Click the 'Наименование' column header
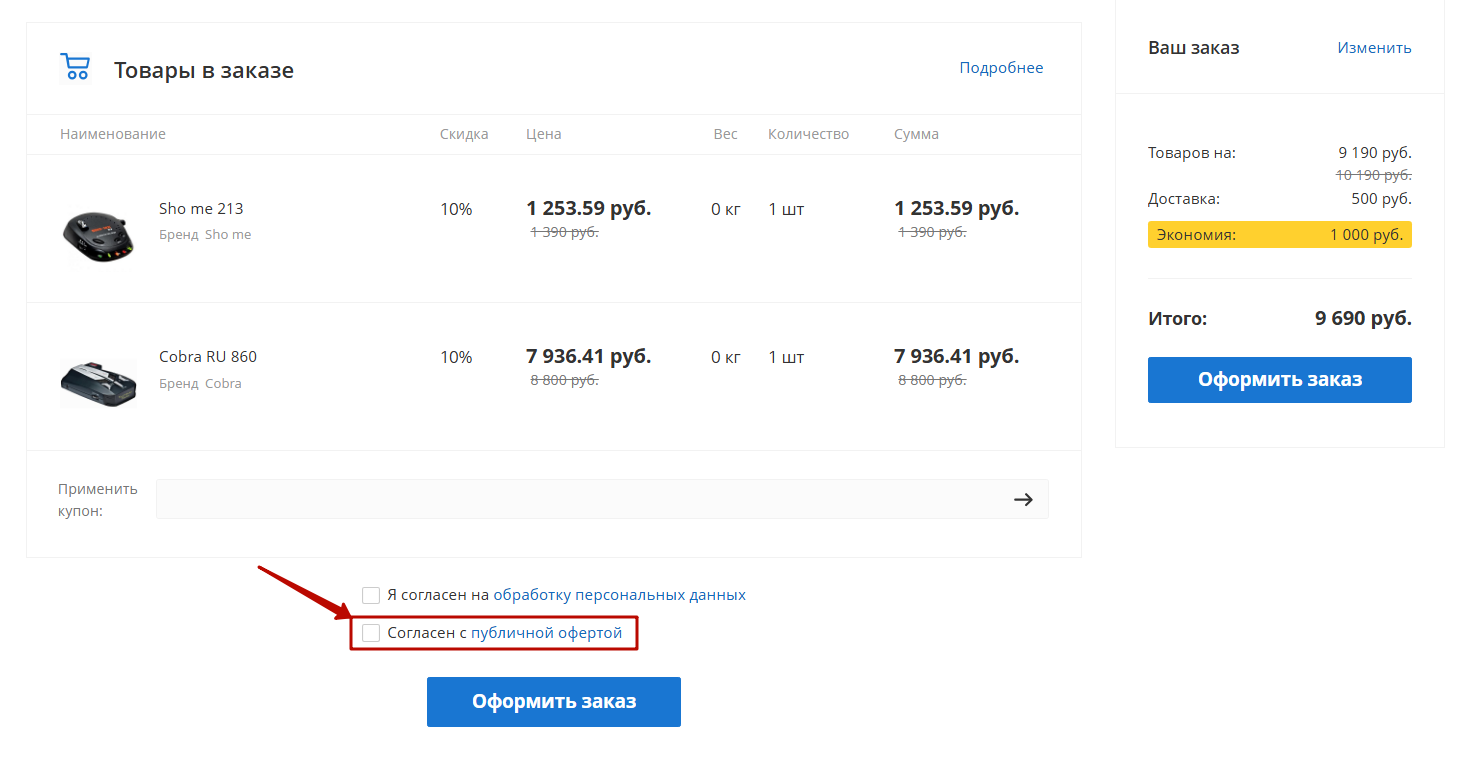Viewport: 1471px width, 773px height. pos(113,134)
